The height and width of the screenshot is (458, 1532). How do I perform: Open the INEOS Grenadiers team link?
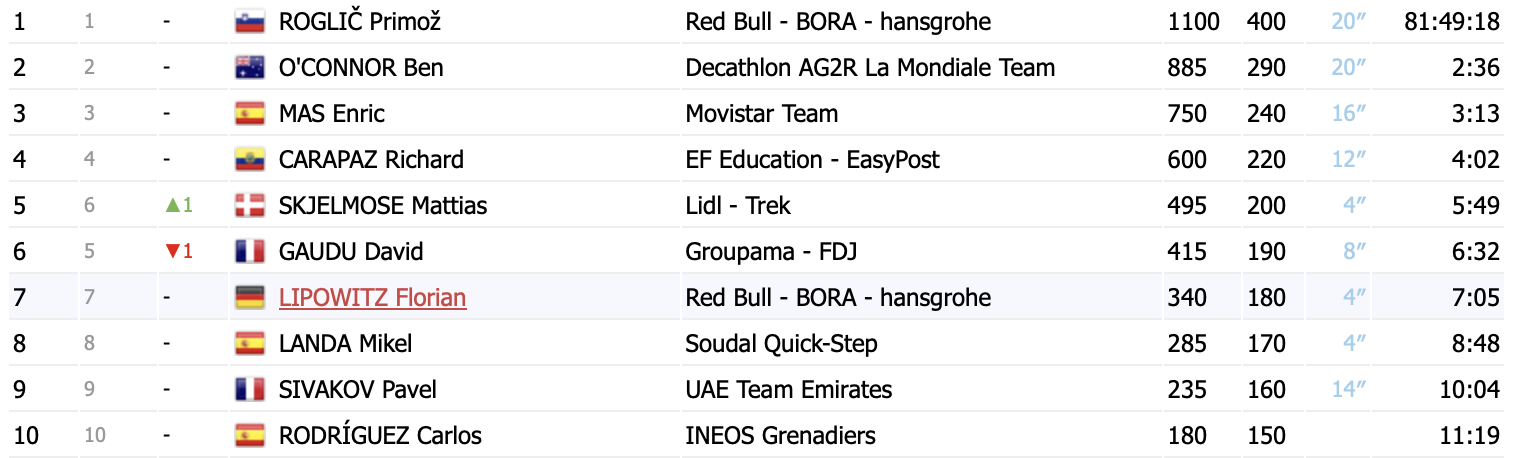point(780,436)
